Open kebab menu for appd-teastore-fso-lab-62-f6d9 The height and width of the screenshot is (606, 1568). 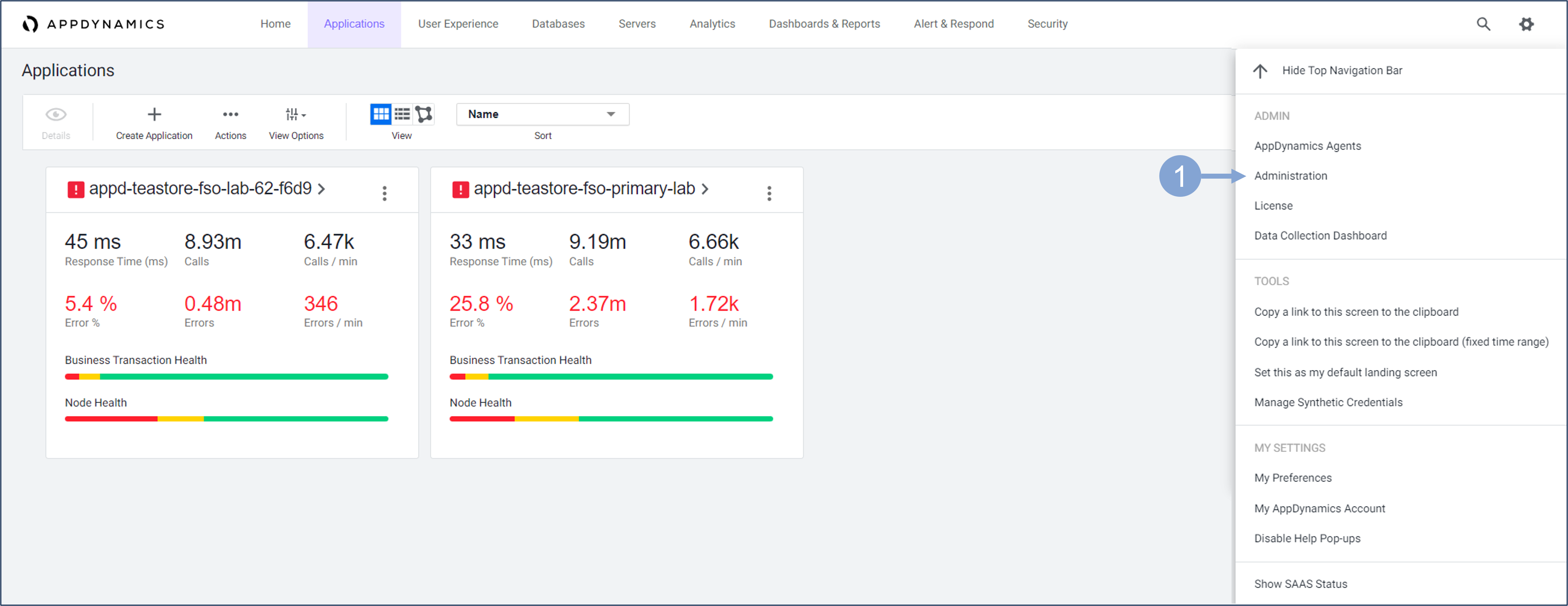384,193
